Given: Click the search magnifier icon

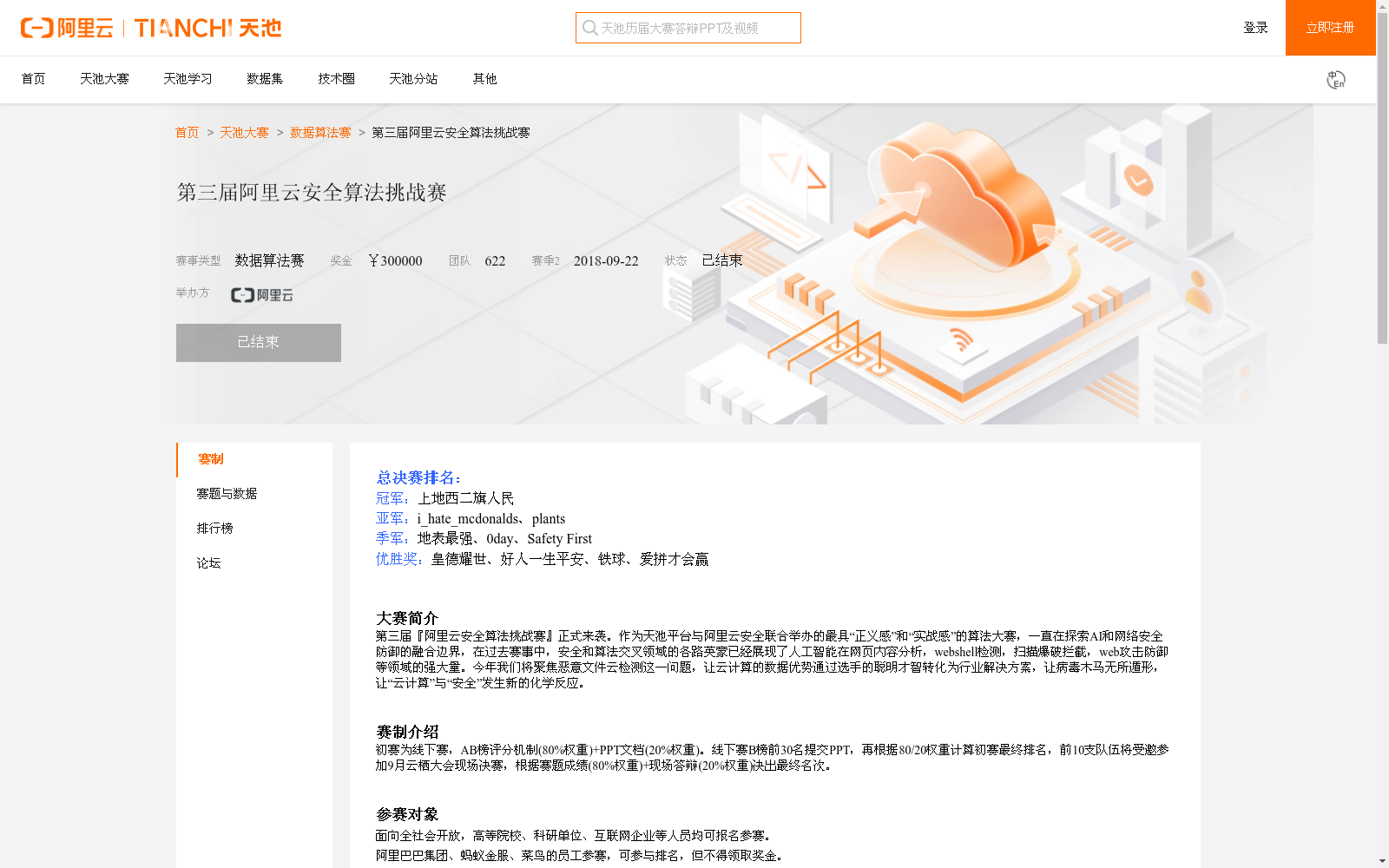Looking at the screenshot, I should [590, 28].
